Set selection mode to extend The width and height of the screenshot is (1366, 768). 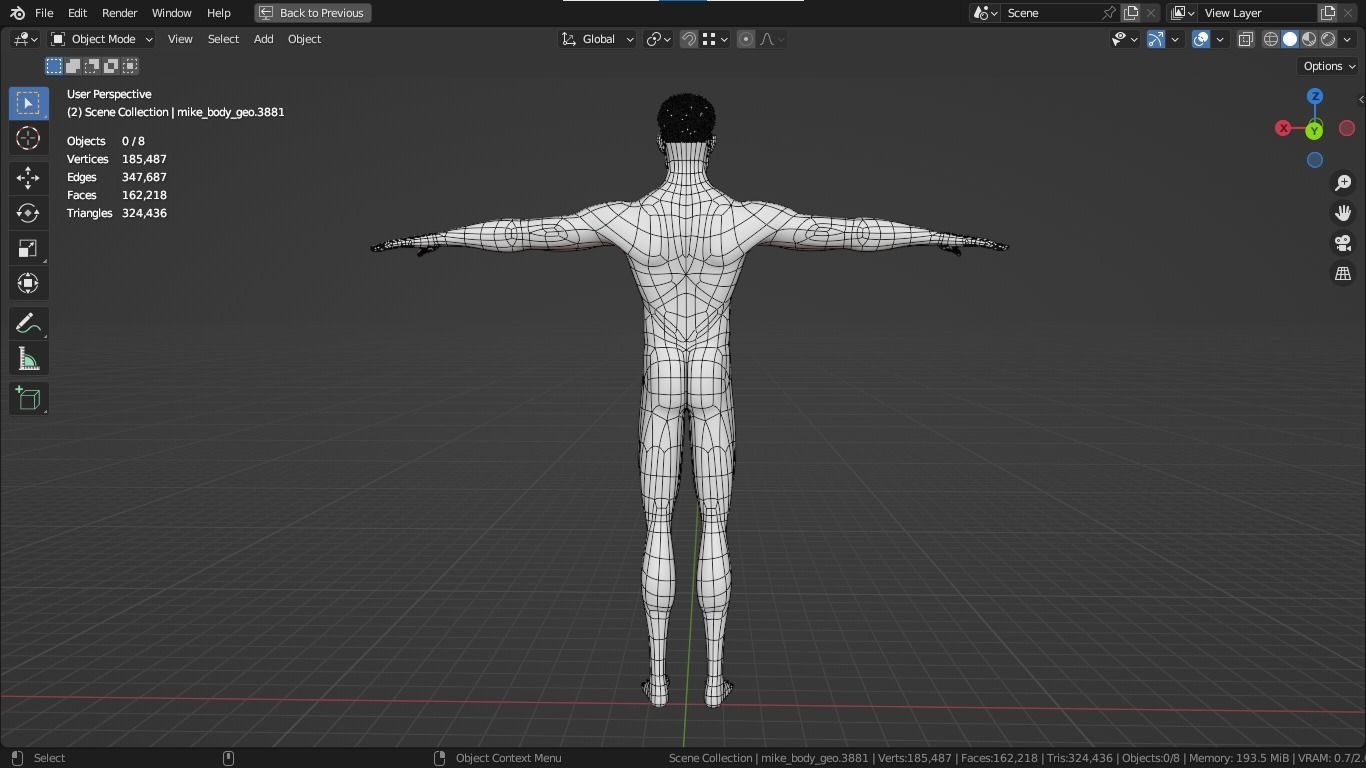tap(73, 66)
